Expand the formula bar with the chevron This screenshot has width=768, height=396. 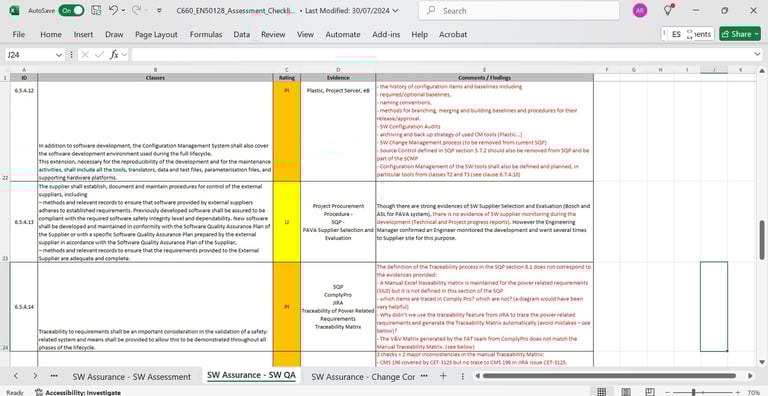(x=757, y=54)
